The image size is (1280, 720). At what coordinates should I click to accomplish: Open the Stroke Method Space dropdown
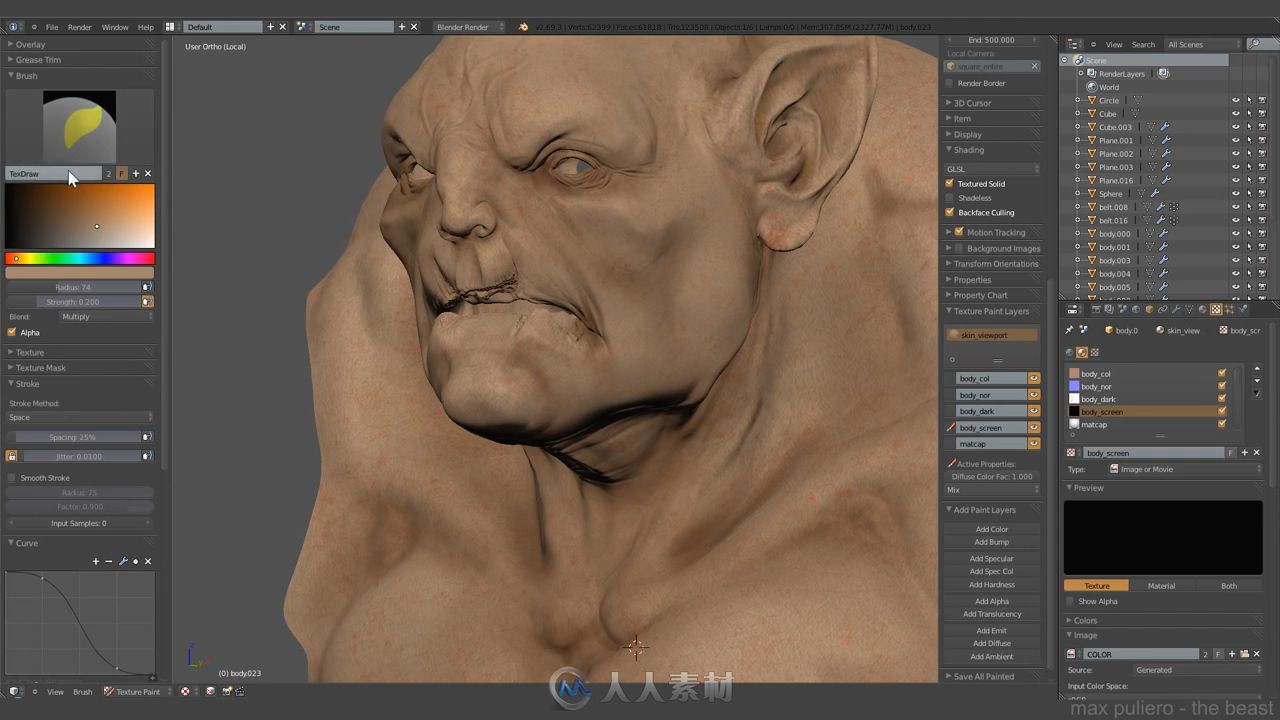[x=80, y=417]
